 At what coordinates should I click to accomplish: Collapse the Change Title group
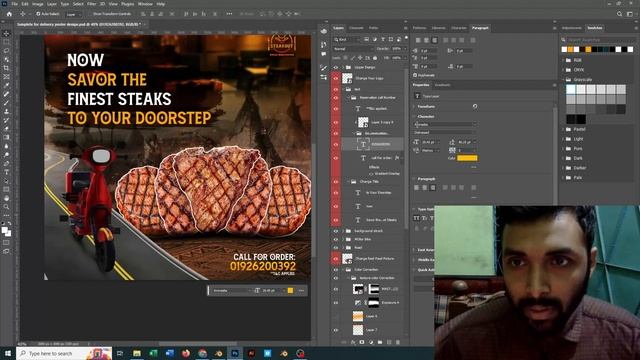pos(349,182)
